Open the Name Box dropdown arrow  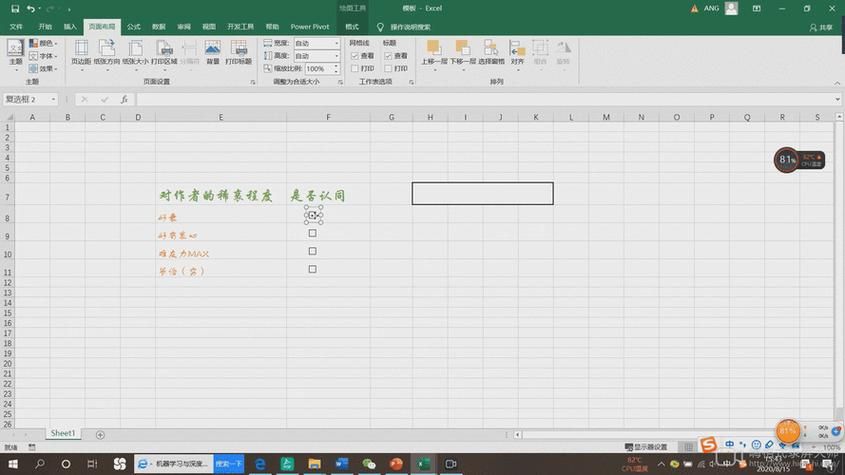coord(53,100)
